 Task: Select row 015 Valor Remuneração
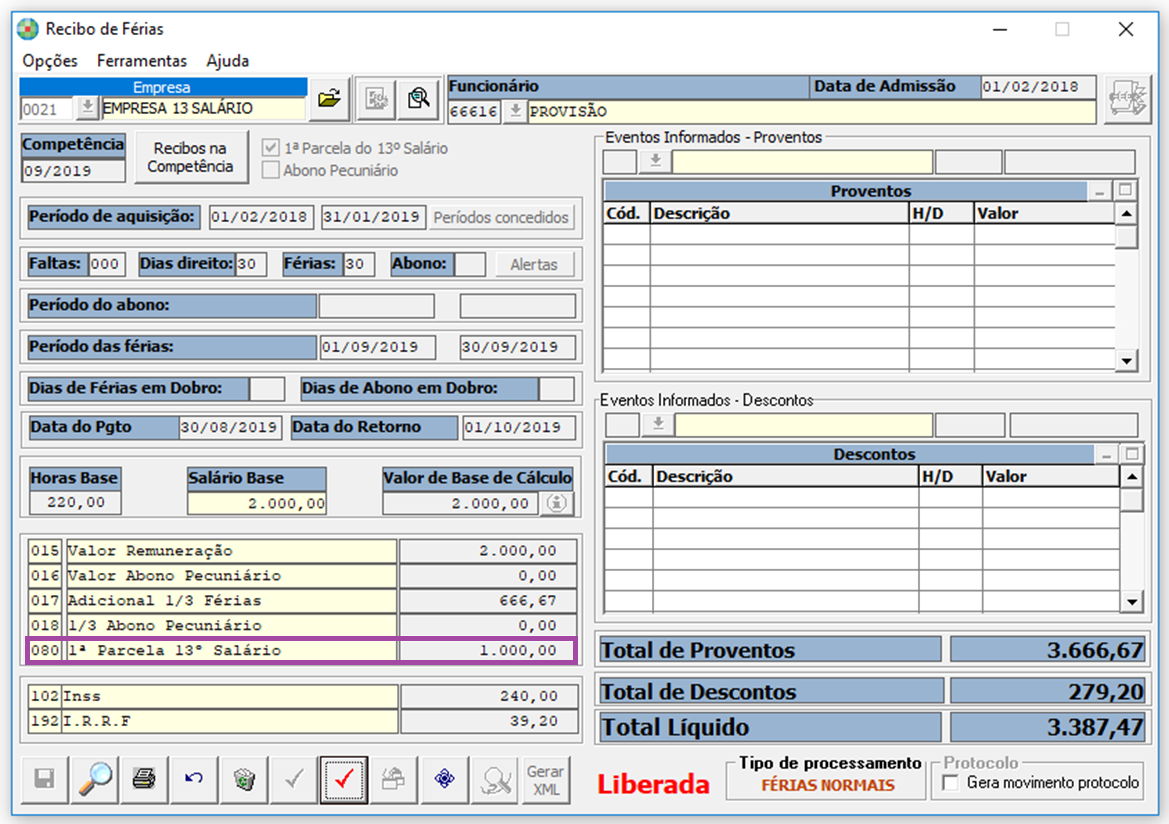tap(302, 550)
